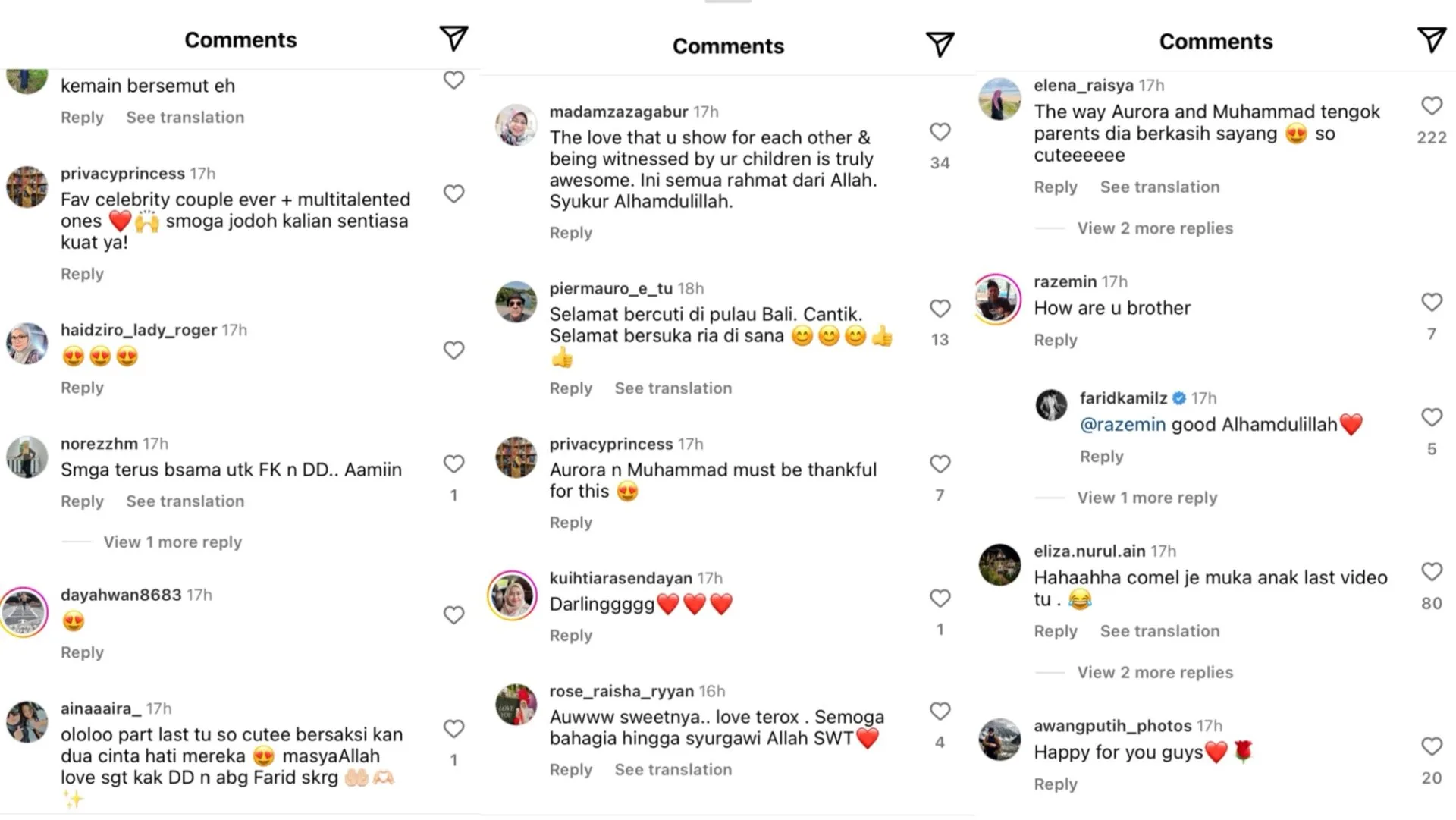Open kuihtiarasendayan's profile avatar
Image resolution: width=1456 pixels, height=820 pixels.
(x=513, y=596)
